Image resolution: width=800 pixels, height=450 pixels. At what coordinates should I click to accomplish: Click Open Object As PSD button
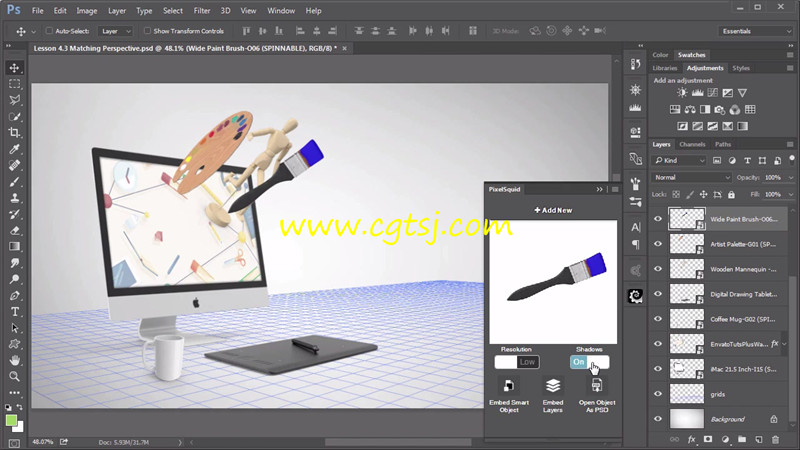(x=597, y=395)
